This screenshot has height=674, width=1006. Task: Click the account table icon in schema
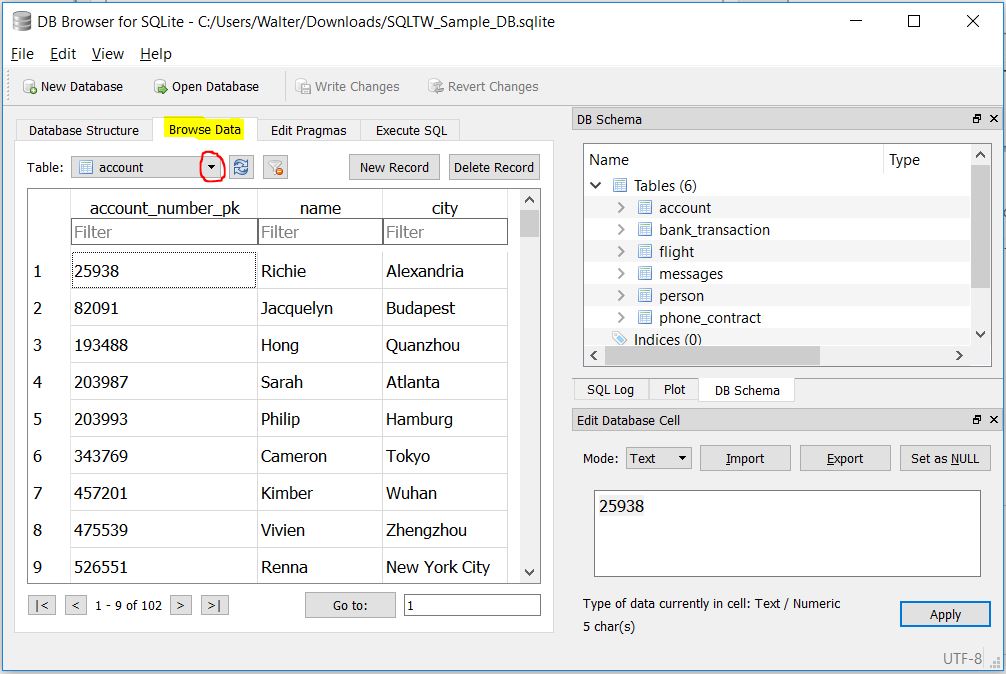645,207
